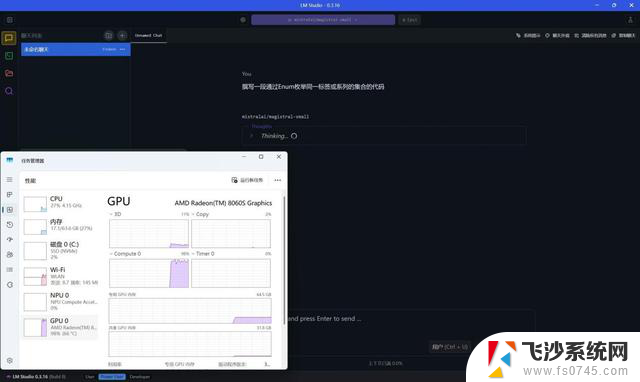Open the Copy engine graph dropdown

[200, 214]
